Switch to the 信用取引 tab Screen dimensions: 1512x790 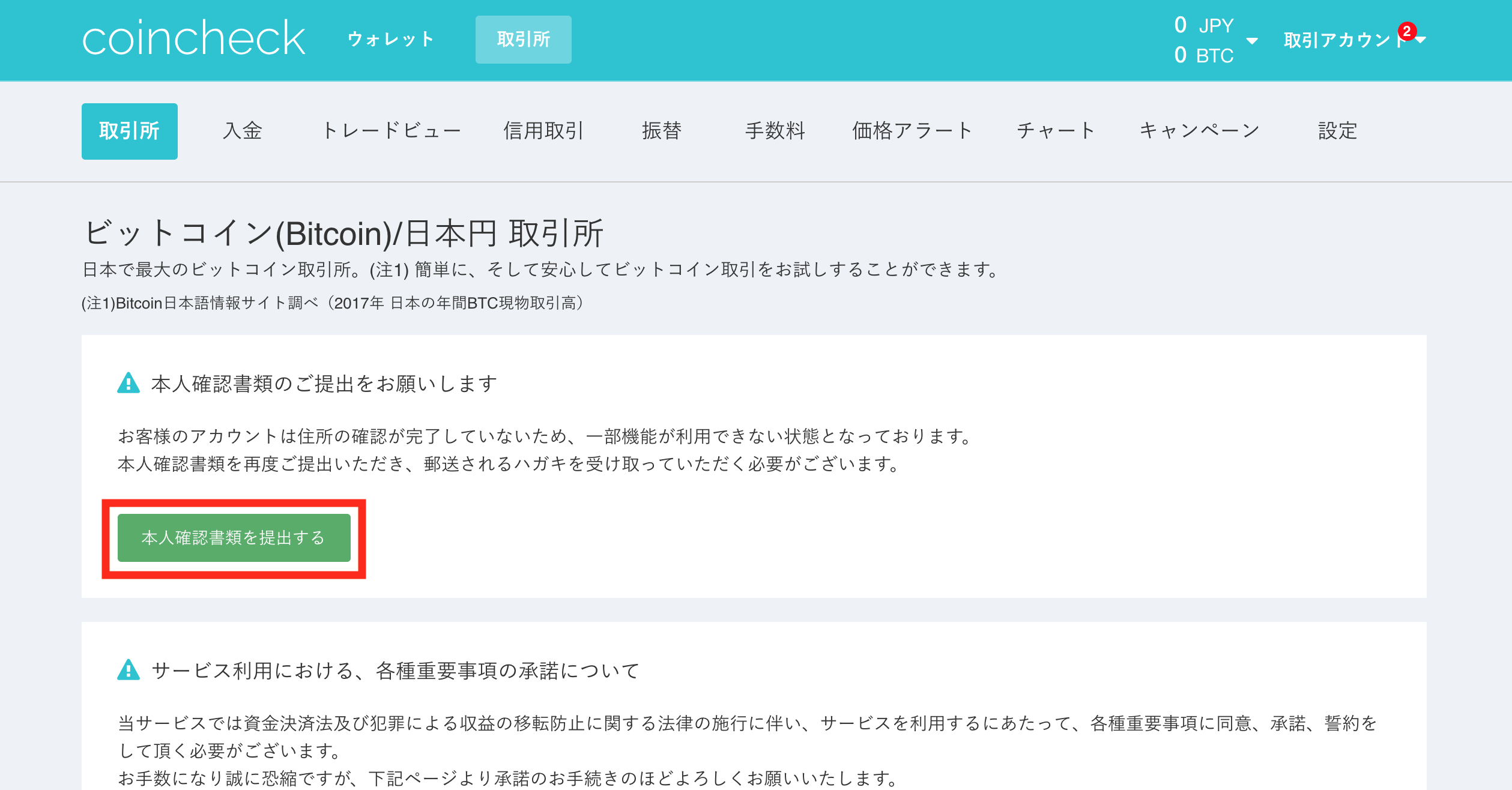click(x=543, y=130)
